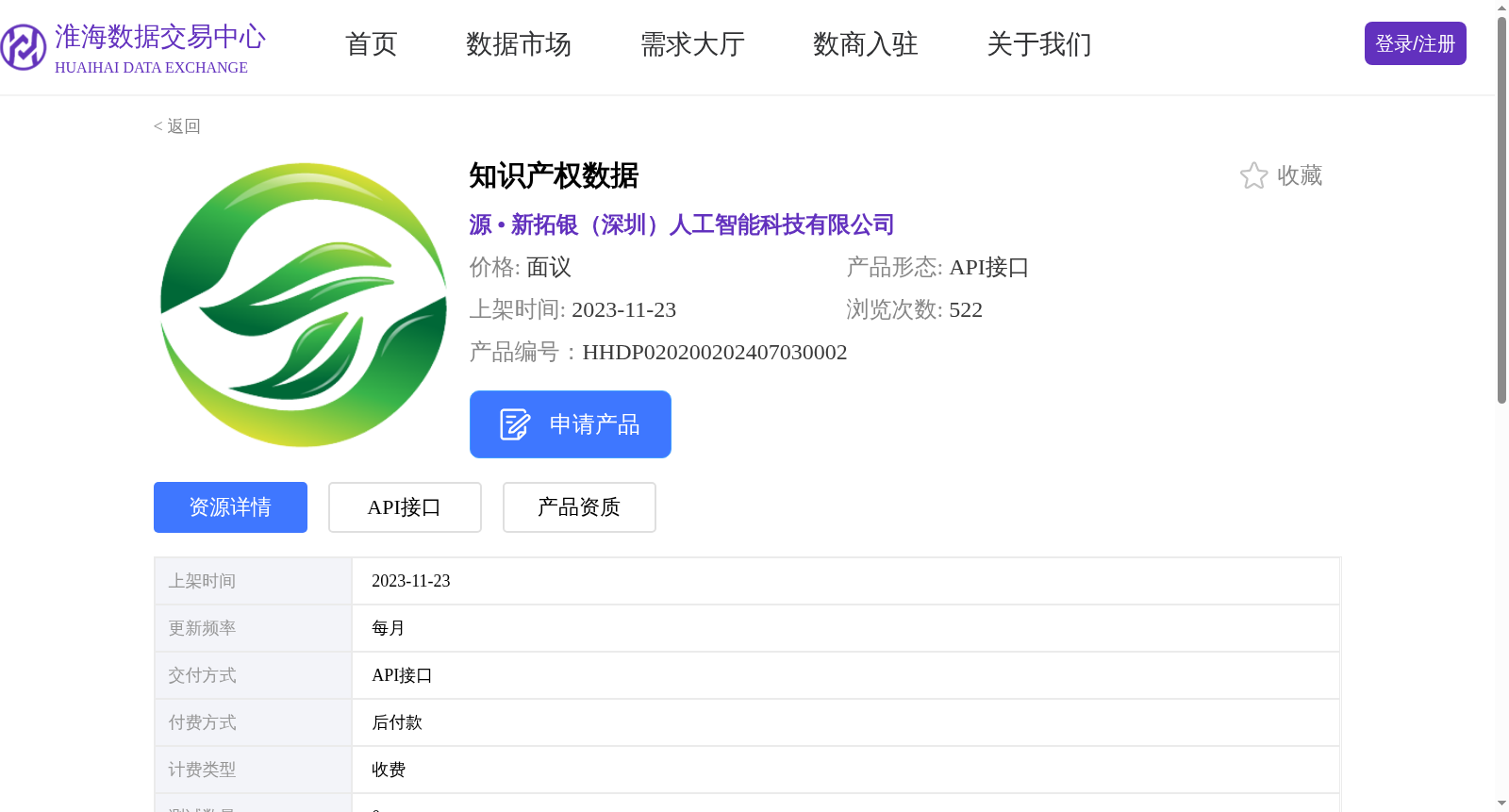
Task: Click the 登录/注册 button
Action: [x=1415, y=43]
